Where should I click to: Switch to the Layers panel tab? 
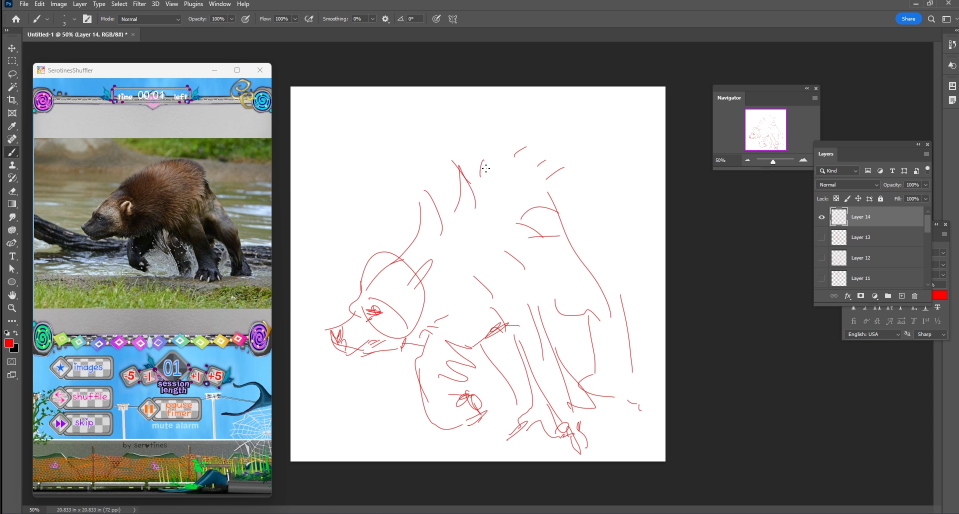pos(826,154)
